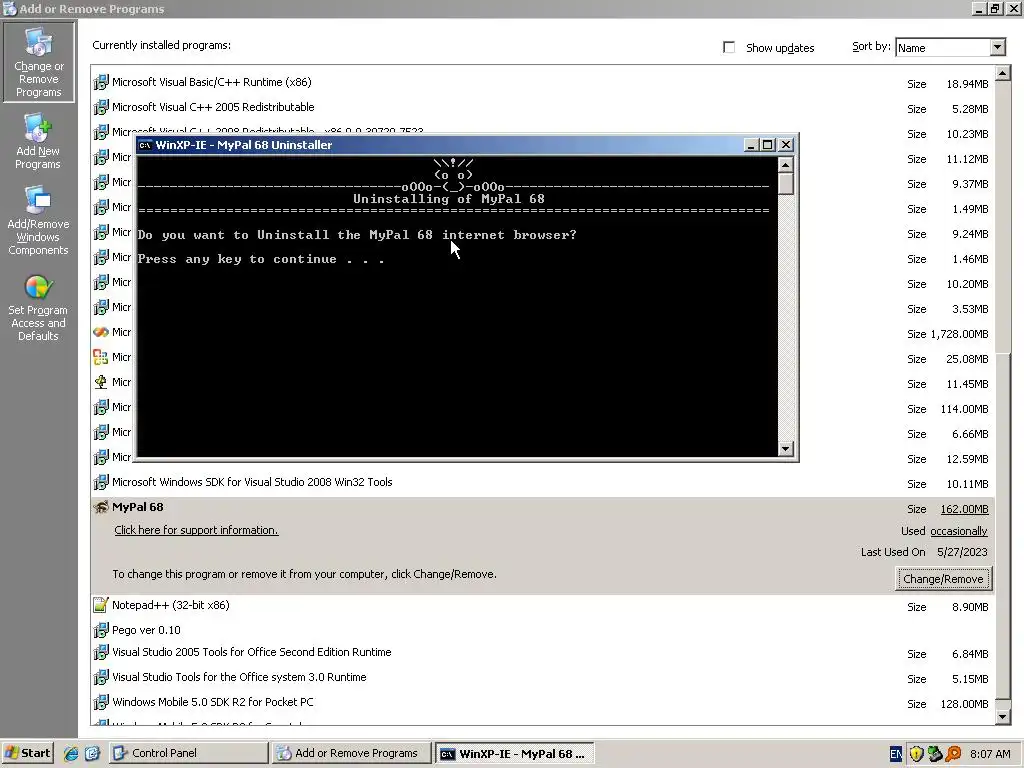1024x768 pixels.
Task: Click the orange tray icon beside clock
Action: pos(953,754)
